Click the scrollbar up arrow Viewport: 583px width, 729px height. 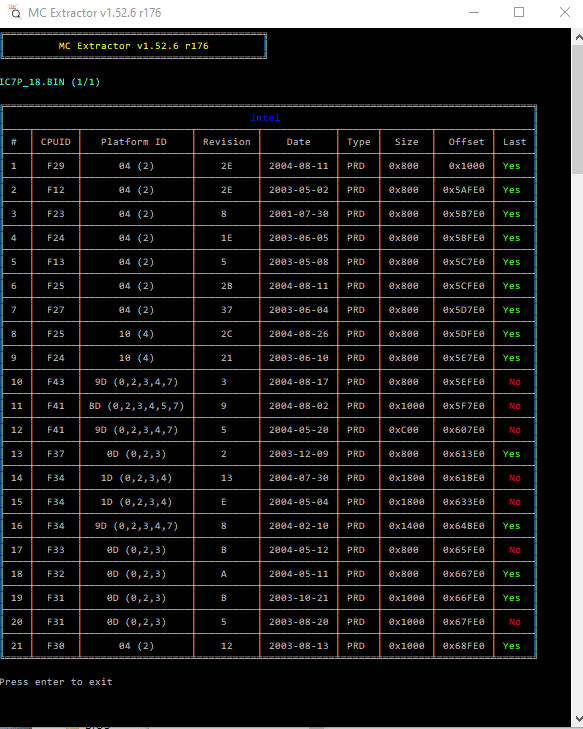pyautogui.click(x=578, y=37)
